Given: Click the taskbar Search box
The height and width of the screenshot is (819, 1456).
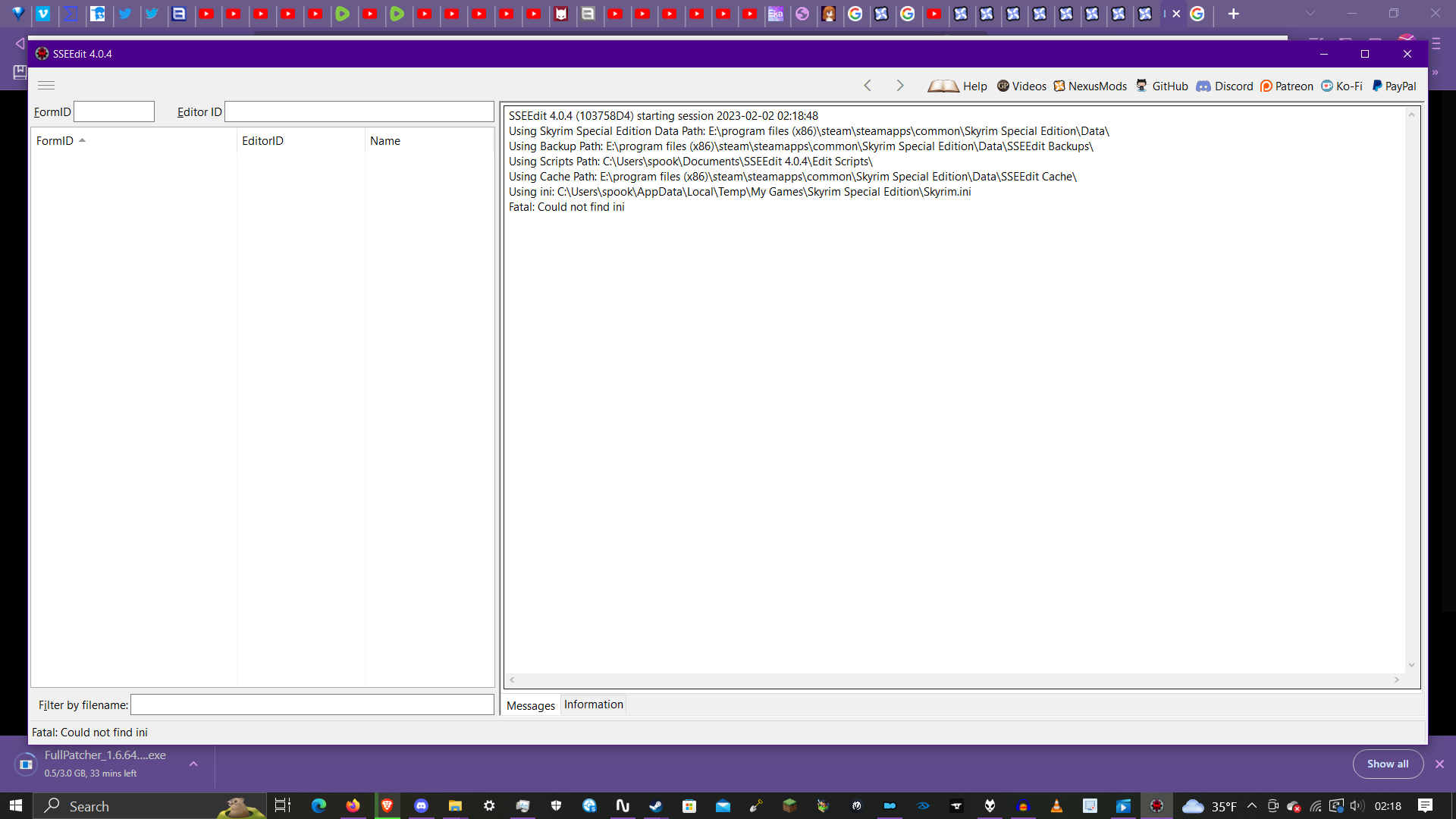Looking at the screenshot, I should point(150,805).
